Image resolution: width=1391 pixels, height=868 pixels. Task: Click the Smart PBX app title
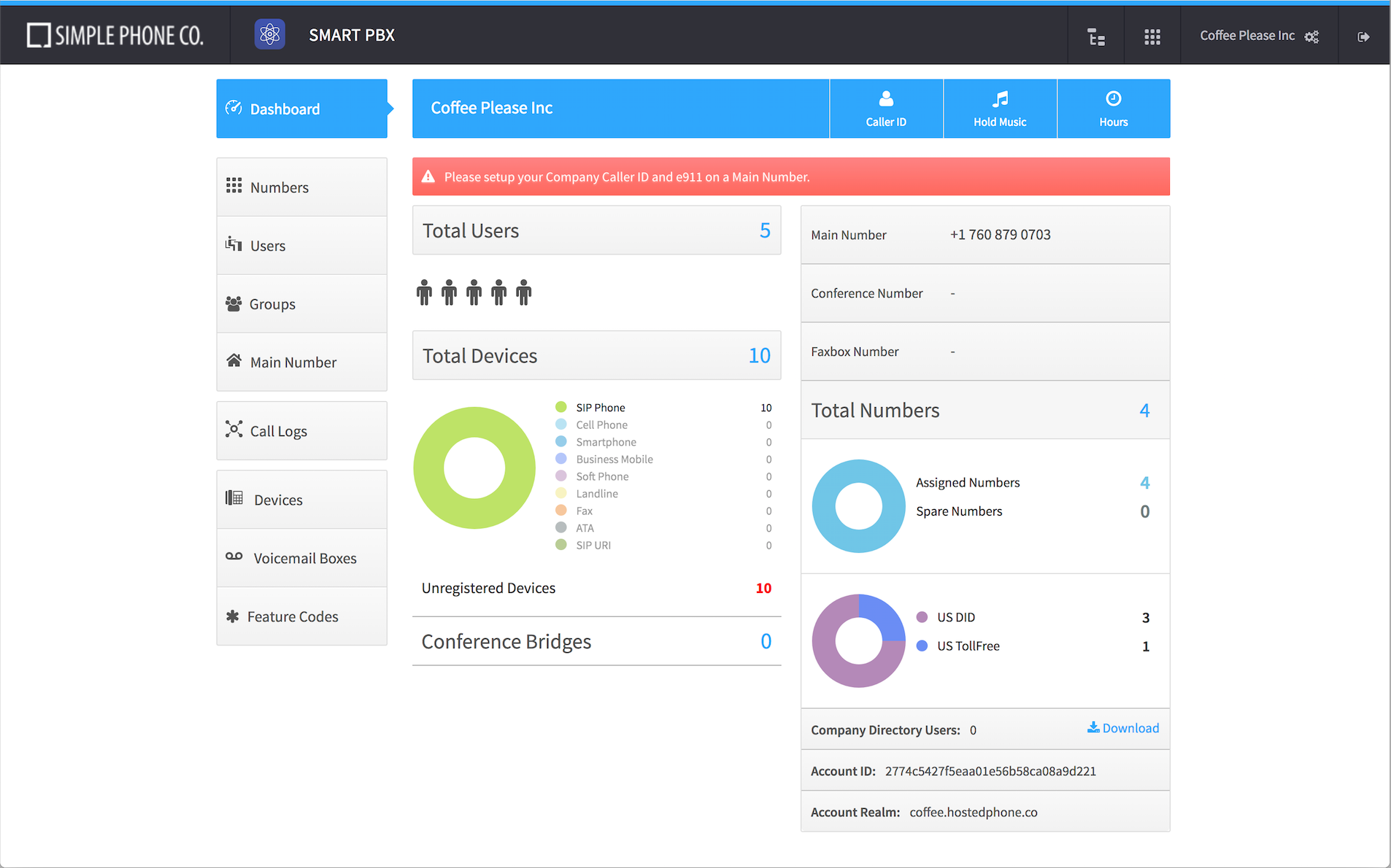(352, 35)
